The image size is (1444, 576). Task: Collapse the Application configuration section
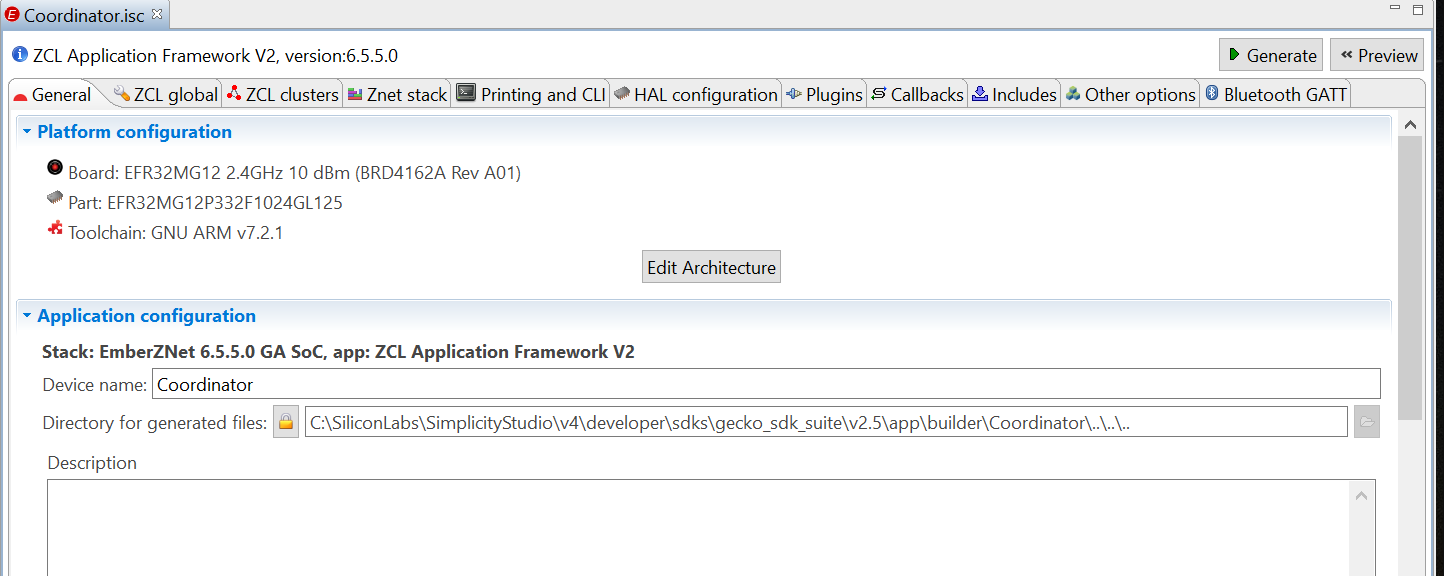coord(27,316)
